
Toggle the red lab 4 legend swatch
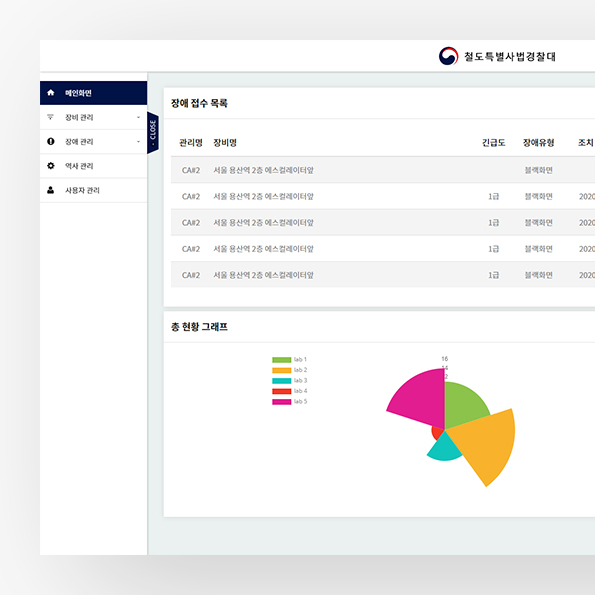tap(282, 391)
